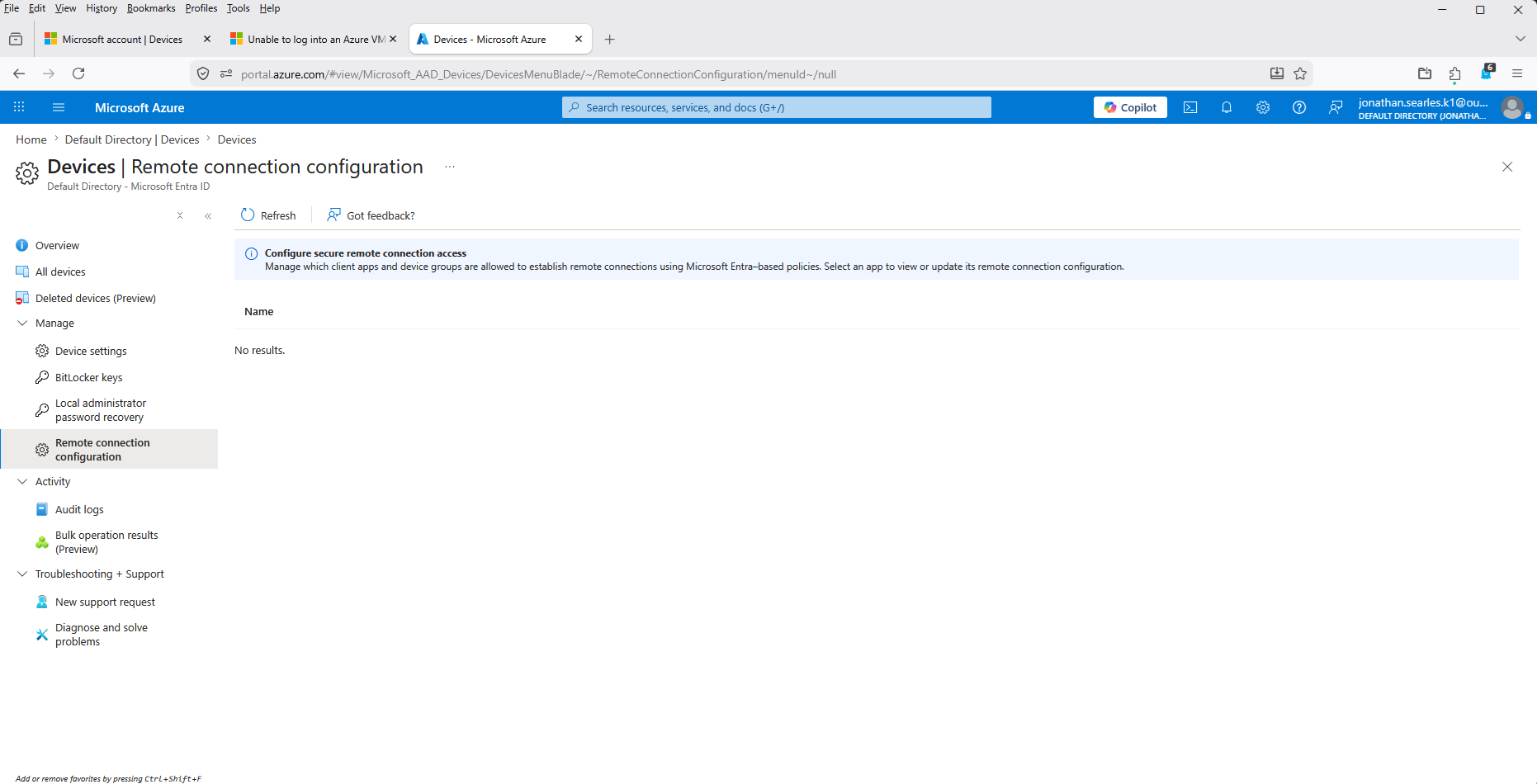Collapse the Manage section
Image resolution: width=1537 pixels, height=784 pixels.
[22, 323]
